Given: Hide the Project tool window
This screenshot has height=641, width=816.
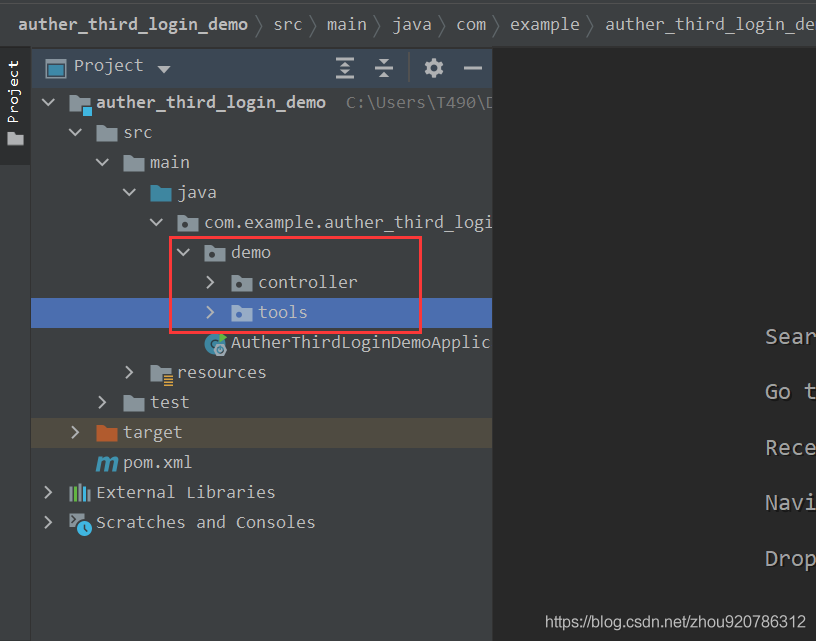Looking at the screenshot, I should [x=473, y=68].
